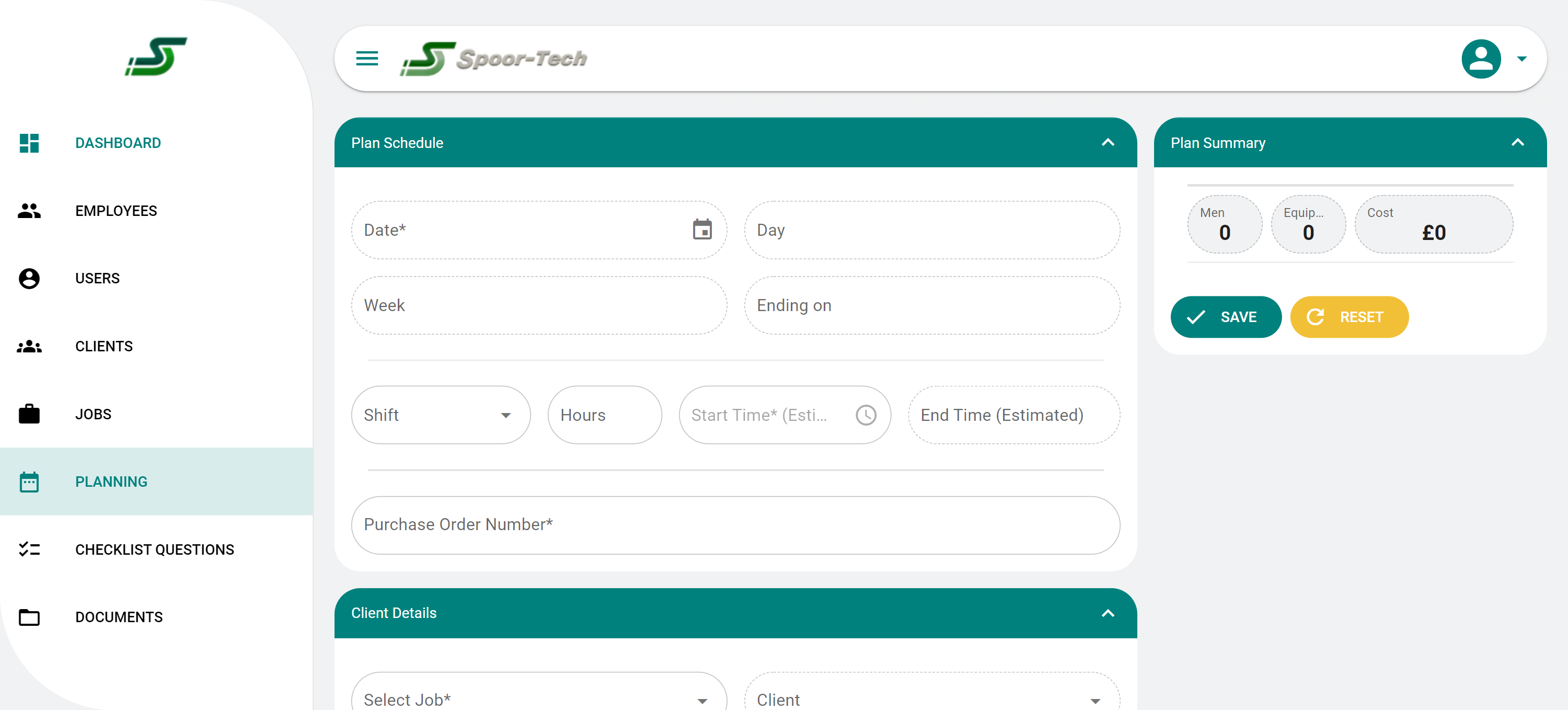Collapse the Plan Summary panel
The height and width of the screenshot is (710, 1568).
click(1517, 143)
